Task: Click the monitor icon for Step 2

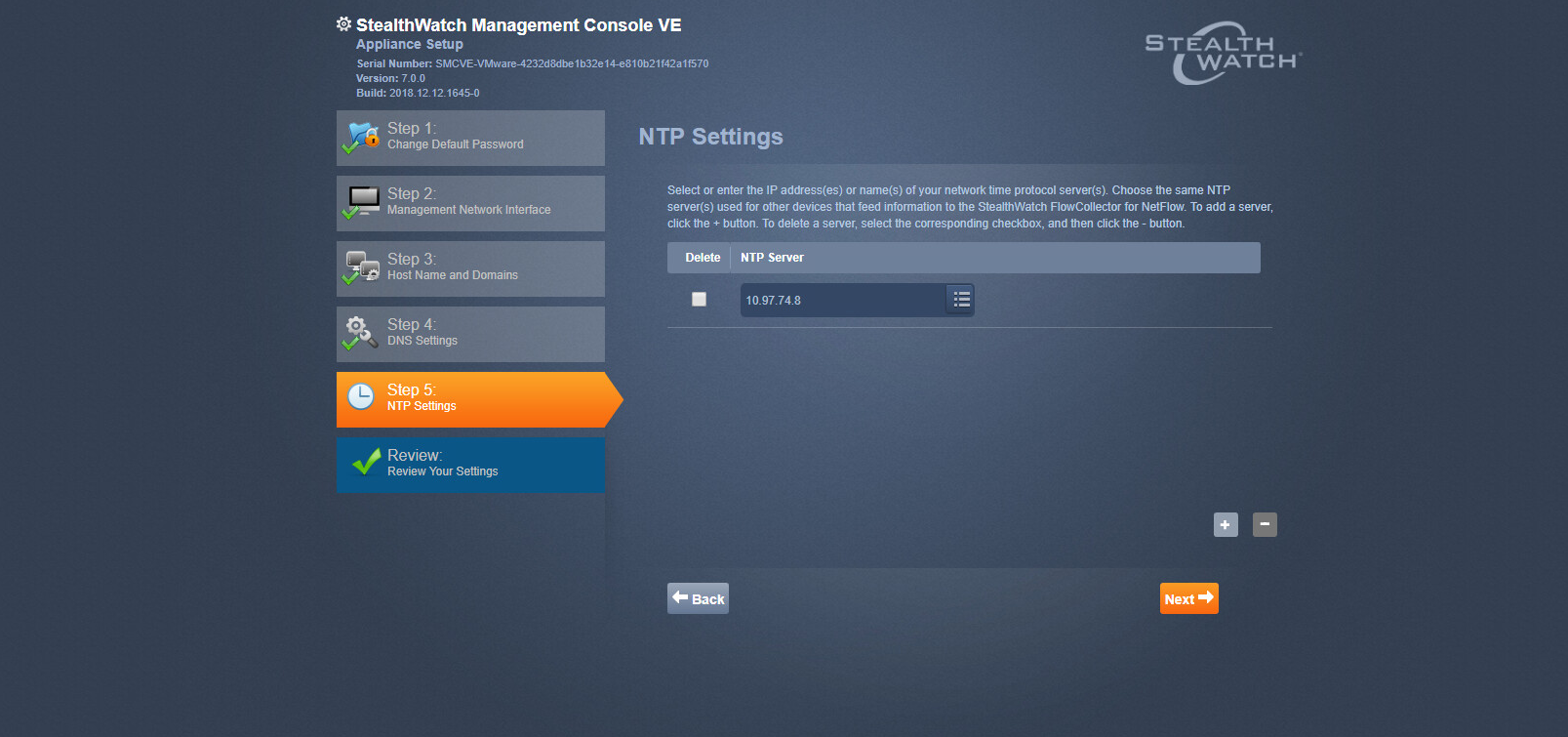Action: tap(363, 201)
